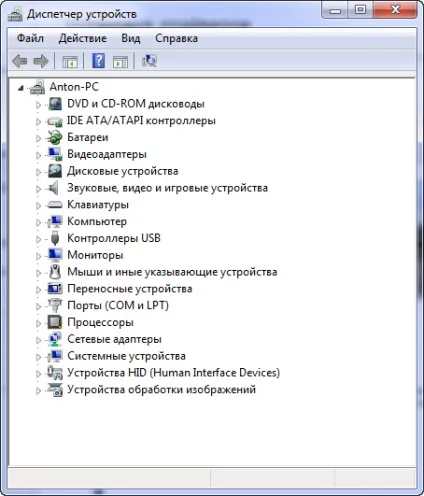Viewport: 424px width, 496px height.
Task: Expand the Батареи node
Action: pyautogui.click(x=38, y=138)
